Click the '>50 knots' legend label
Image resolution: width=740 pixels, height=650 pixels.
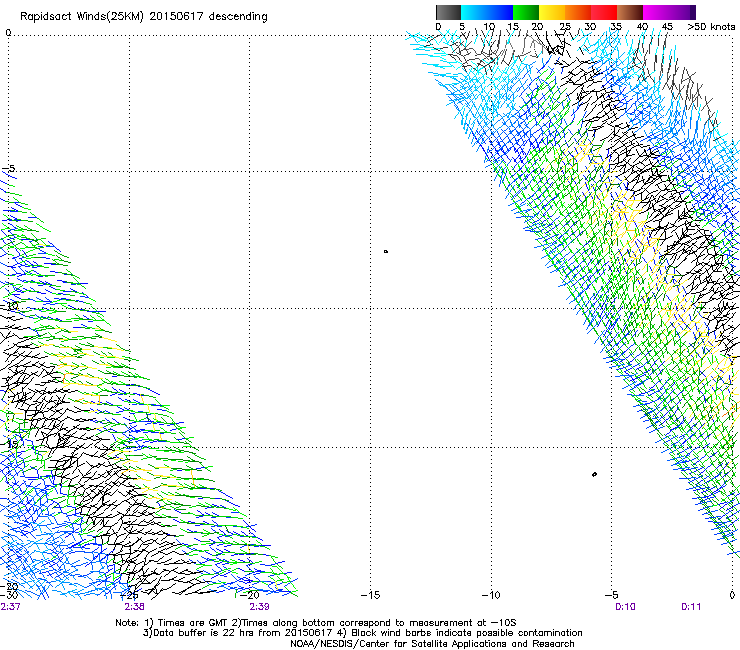[711, 27]
